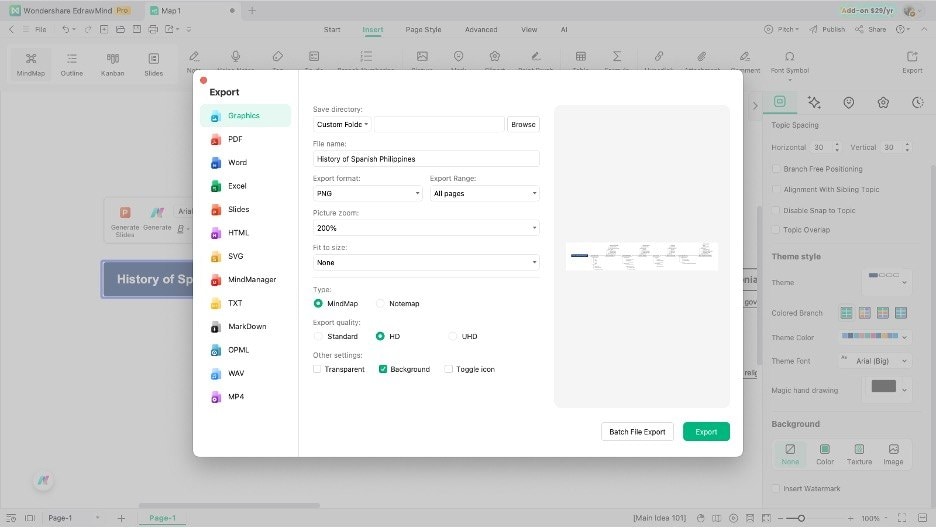Click the export preview thumbnail
936x528 pixels.
point(642,257)
